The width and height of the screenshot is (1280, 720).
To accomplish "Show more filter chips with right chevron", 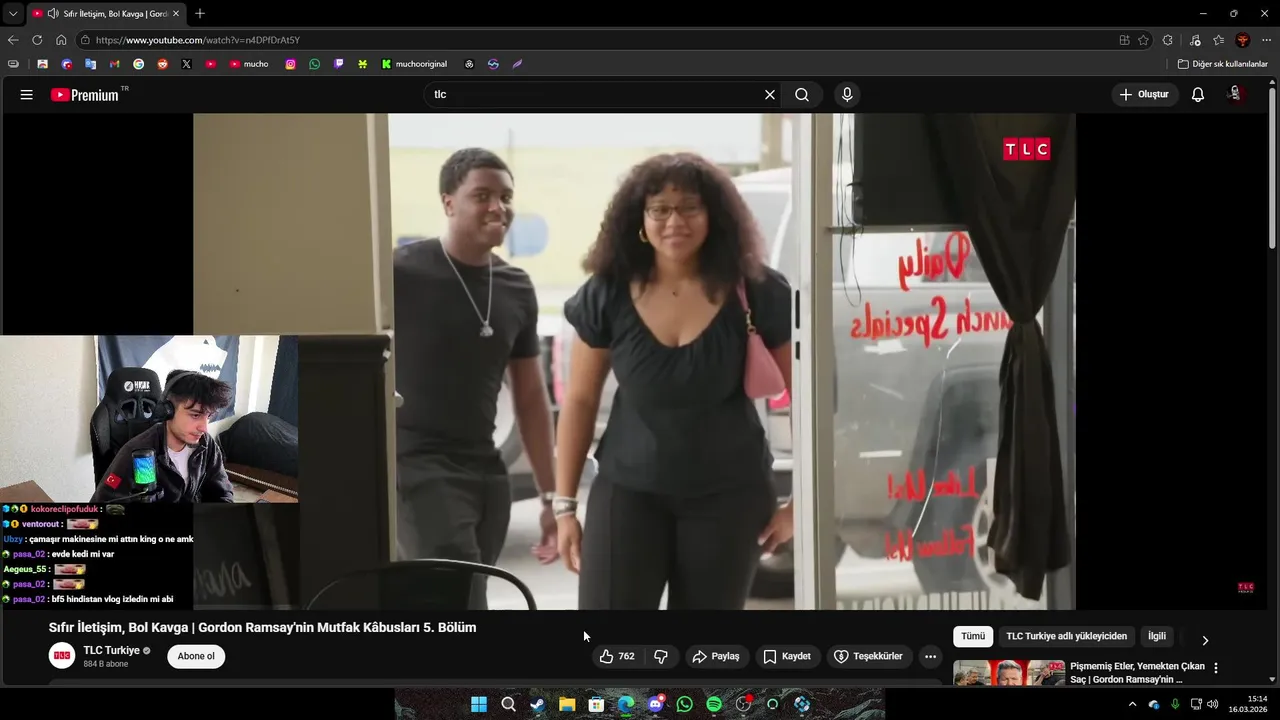I will (x=1205, y=640).
